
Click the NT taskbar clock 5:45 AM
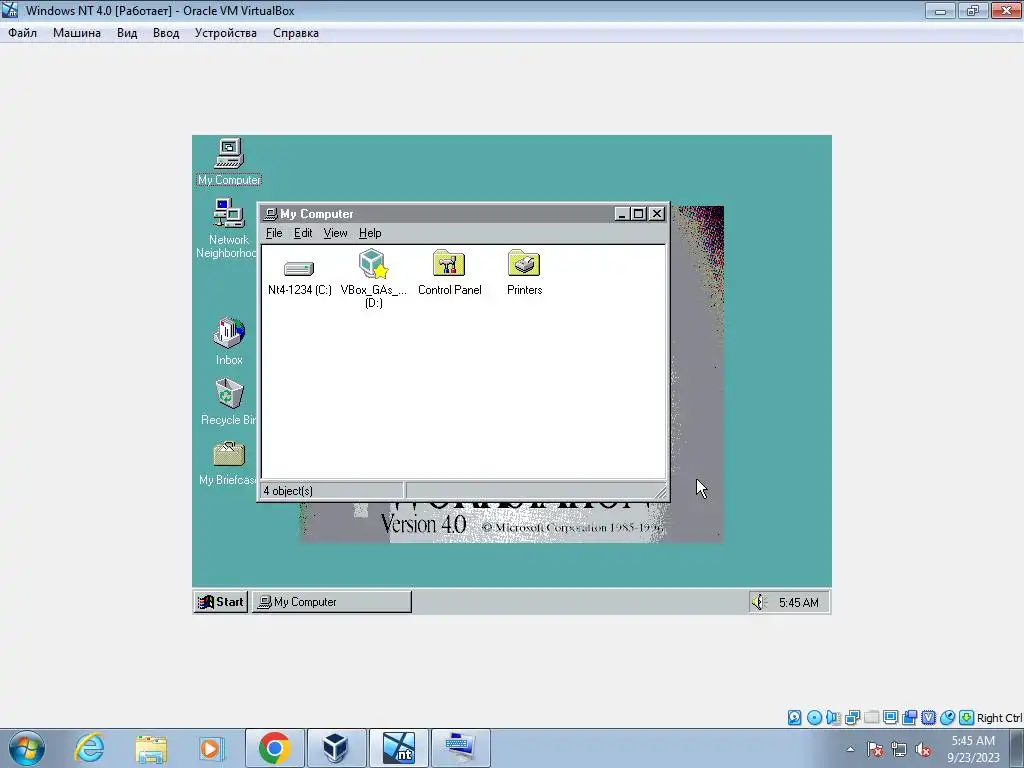point(798,603)
